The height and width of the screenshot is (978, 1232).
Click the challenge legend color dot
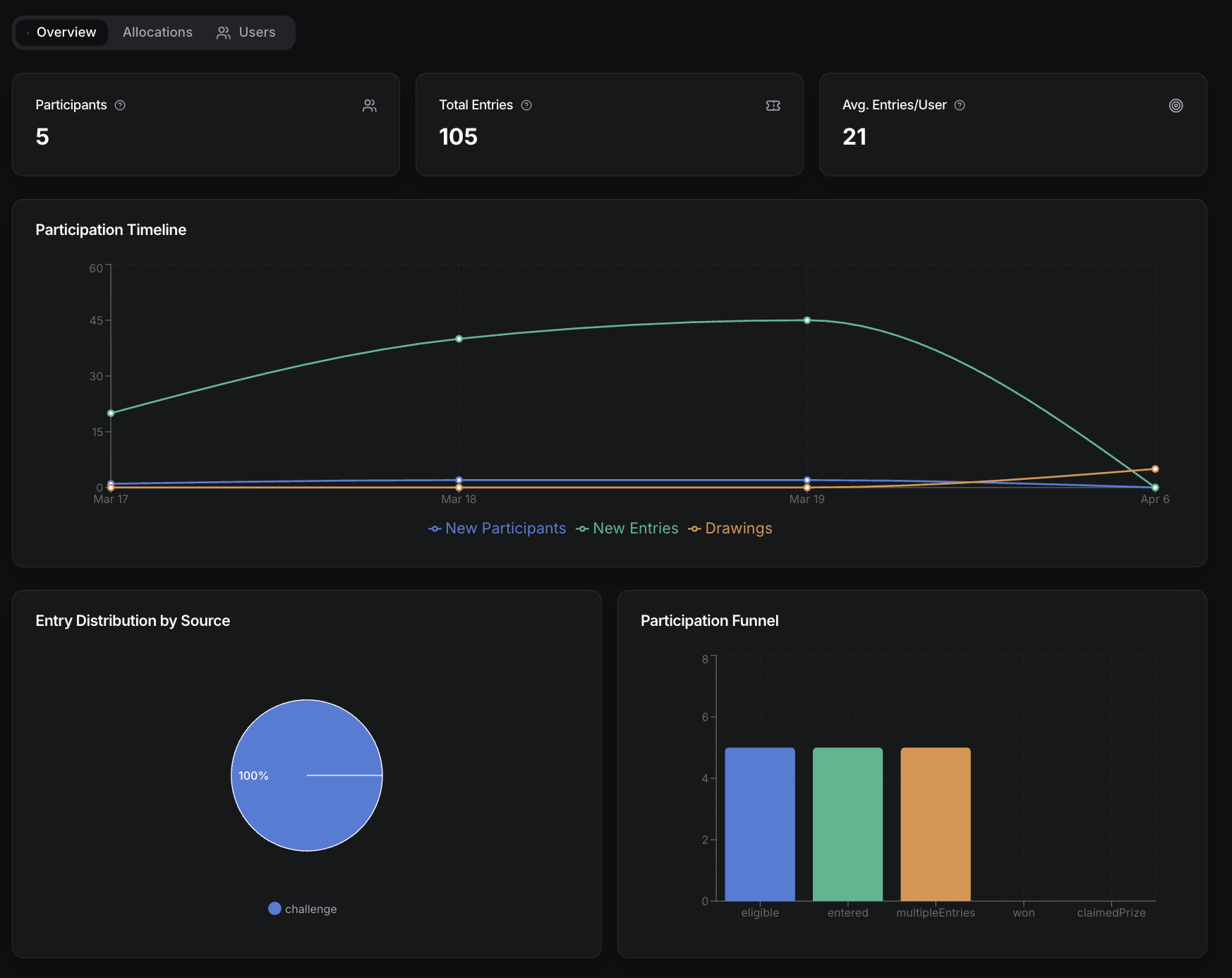click(x=274, y=909)
